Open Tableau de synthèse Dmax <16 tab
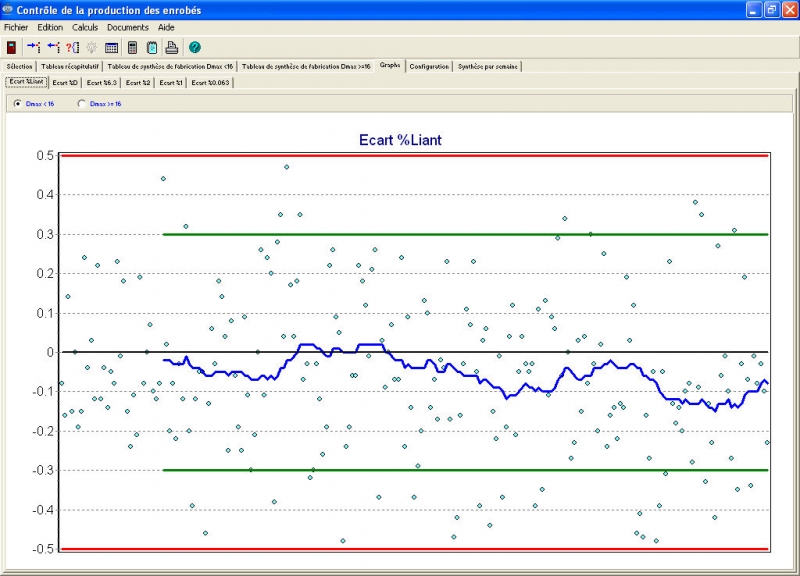Viewport: 800px width, 576px height. [x=170, y=66]
